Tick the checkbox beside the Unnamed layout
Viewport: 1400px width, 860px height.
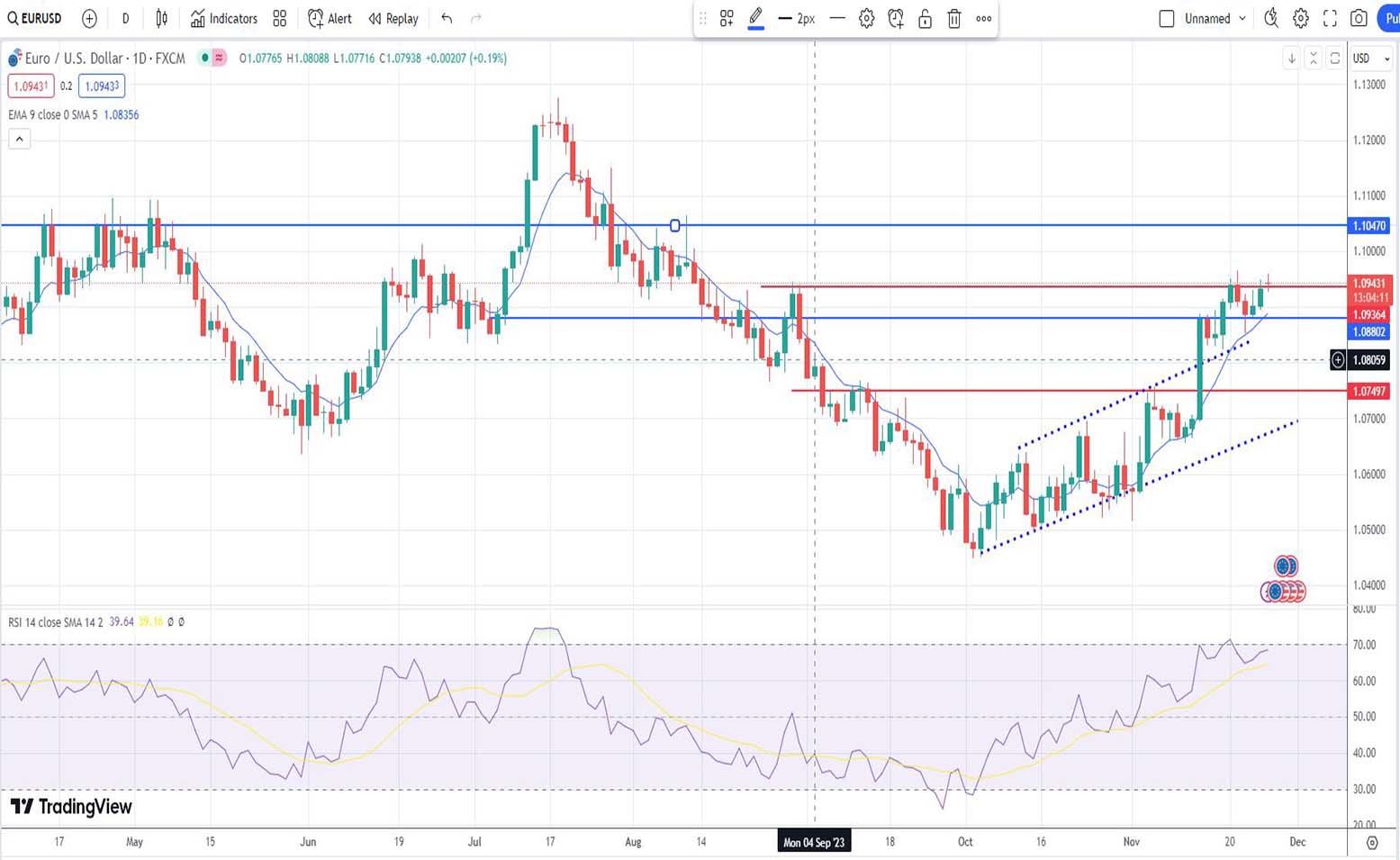pyautogui.click(x=1167, y=18)
